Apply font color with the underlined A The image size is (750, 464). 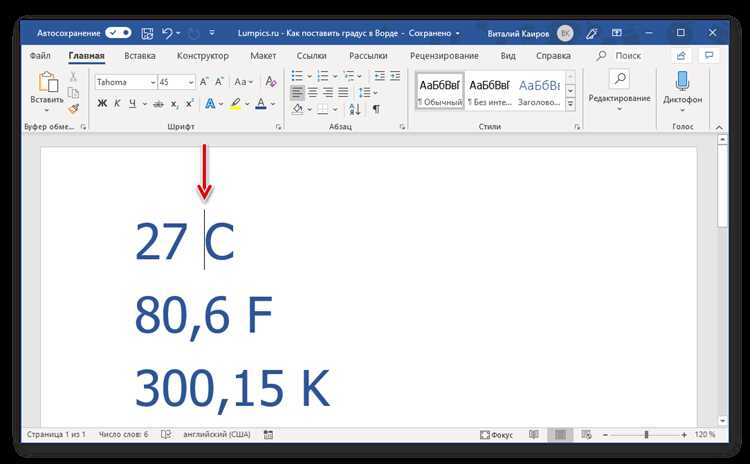click(261, 103)
